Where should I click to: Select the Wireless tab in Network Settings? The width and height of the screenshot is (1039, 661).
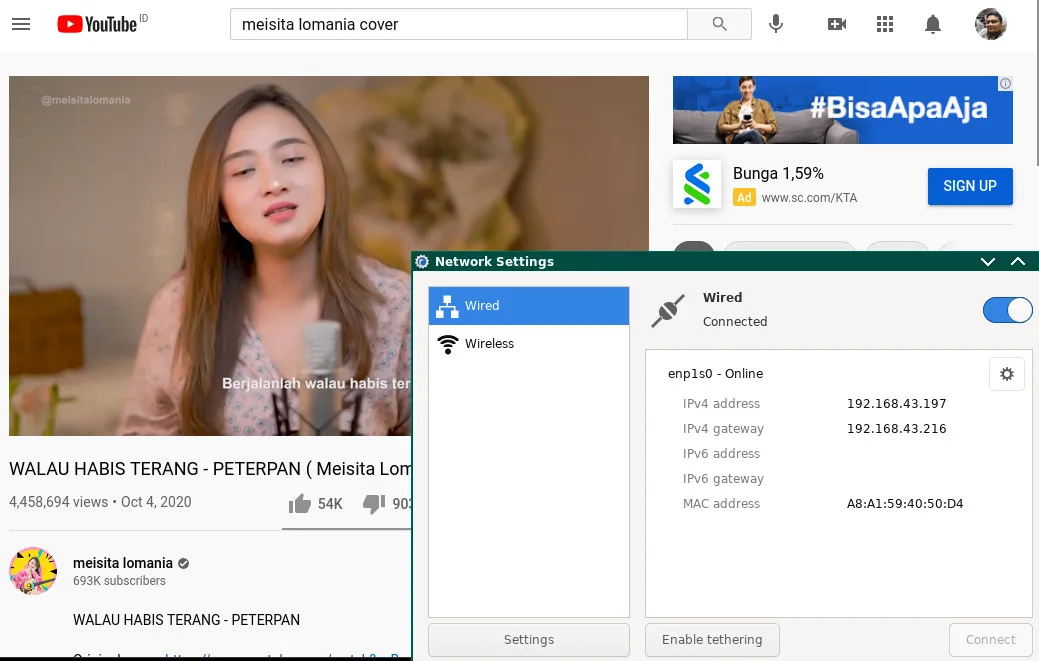point(529,344)
